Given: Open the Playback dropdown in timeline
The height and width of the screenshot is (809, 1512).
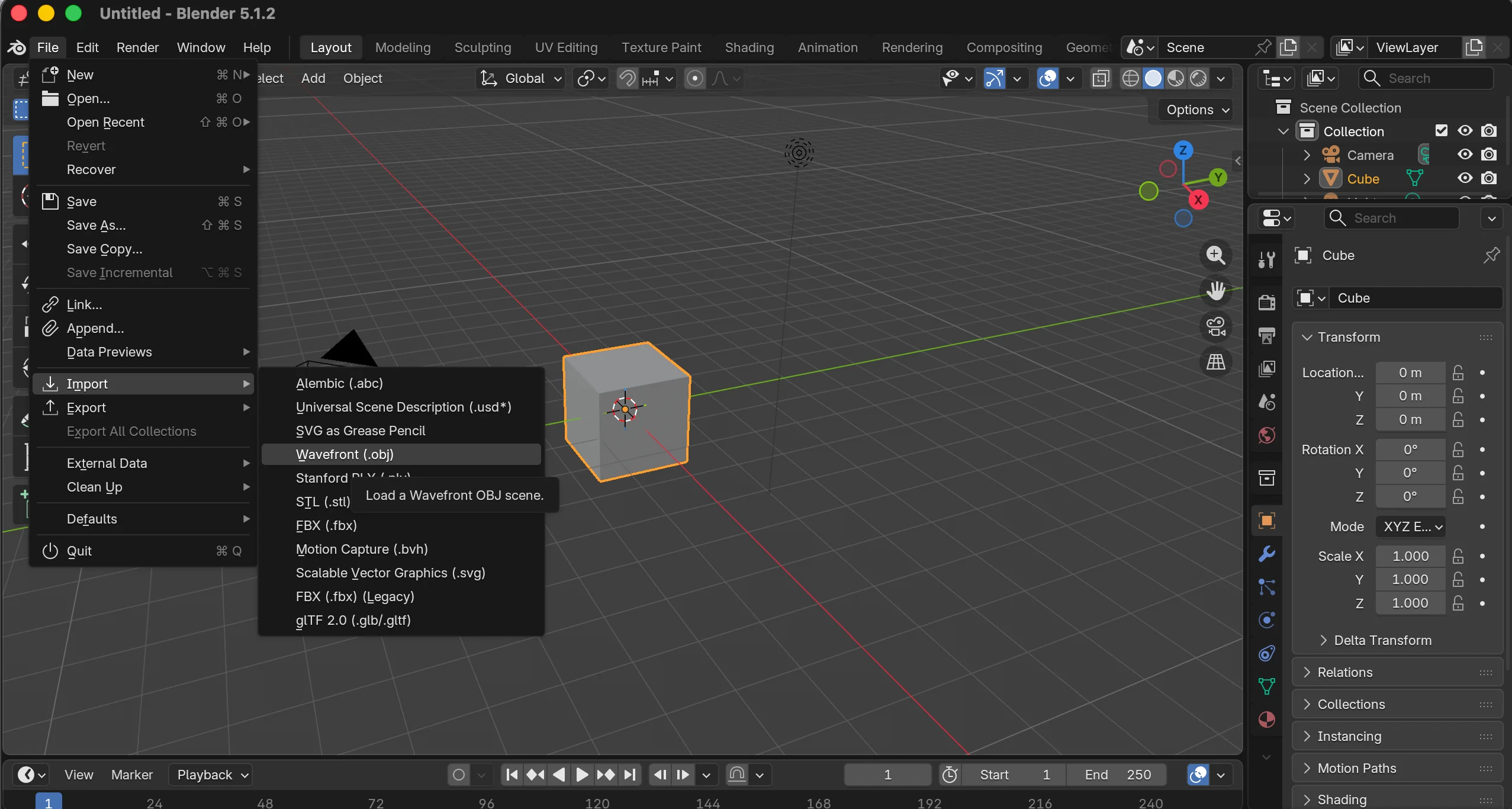Looking at the screenshot, I should coord(211,775).
